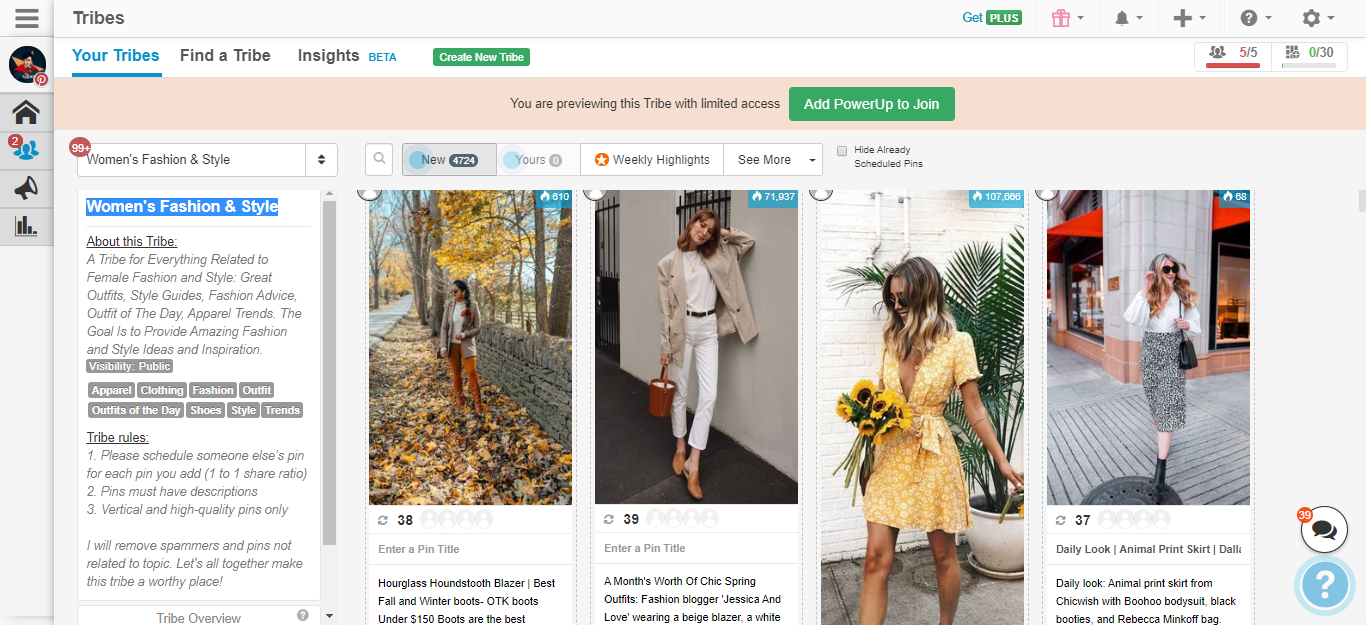Click Add PowerUp to Join button

click(871, 104)
